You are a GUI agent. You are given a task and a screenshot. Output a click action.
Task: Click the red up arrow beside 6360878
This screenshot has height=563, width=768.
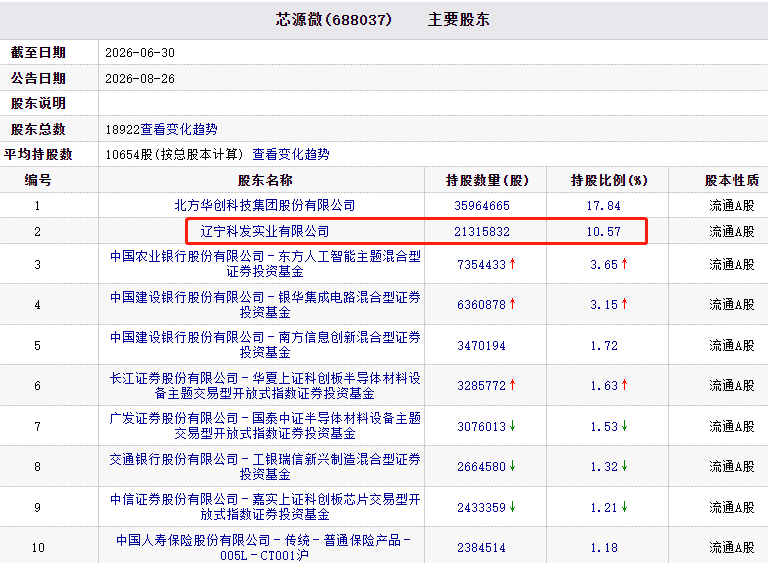tap(512, 304)
